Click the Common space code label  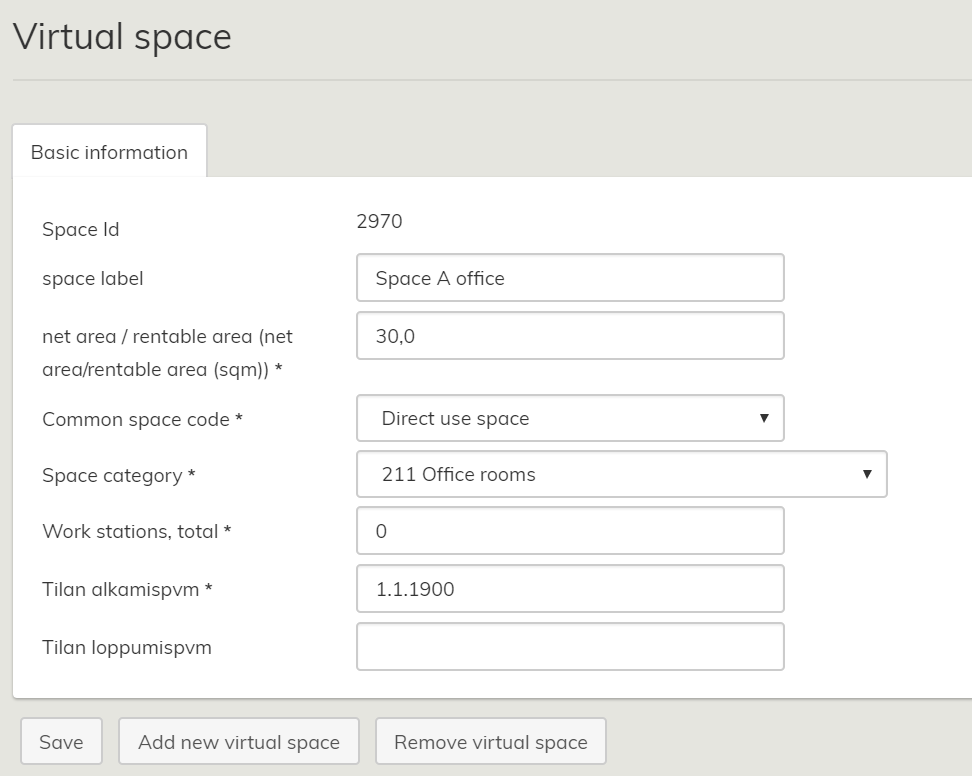tap(142, 420)
